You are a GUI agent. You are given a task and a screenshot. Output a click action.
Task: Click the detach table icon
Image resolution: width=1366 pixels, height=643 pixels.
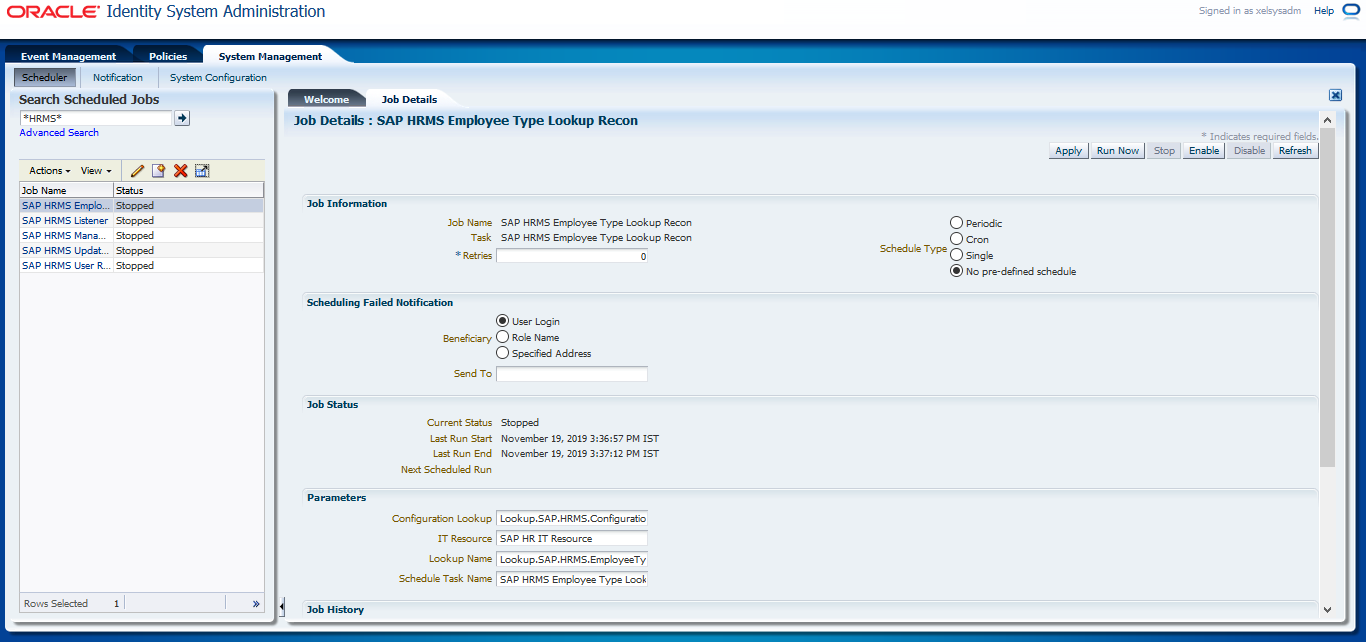pyautogui.click(x=202, y=171)
